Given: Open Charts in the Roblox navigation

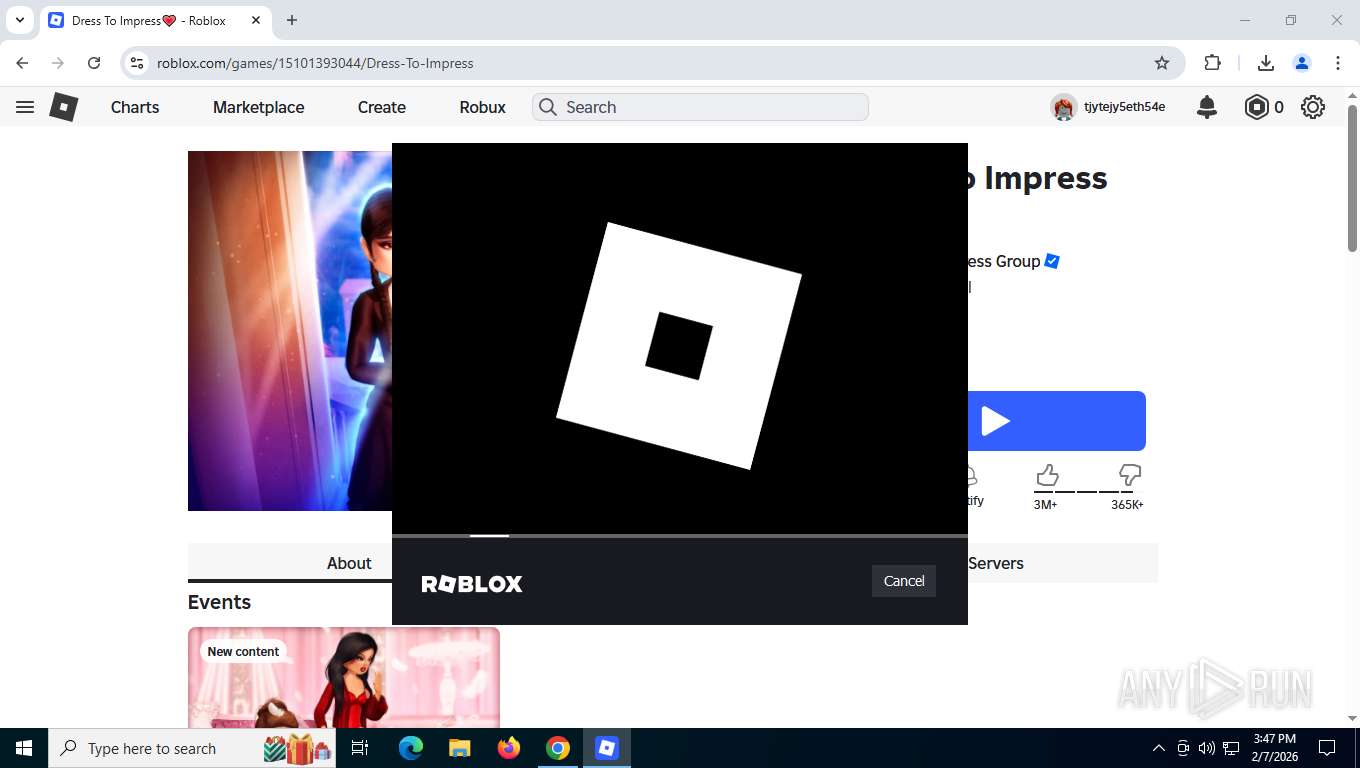Looking at the screenshot, I should [135, 107].
